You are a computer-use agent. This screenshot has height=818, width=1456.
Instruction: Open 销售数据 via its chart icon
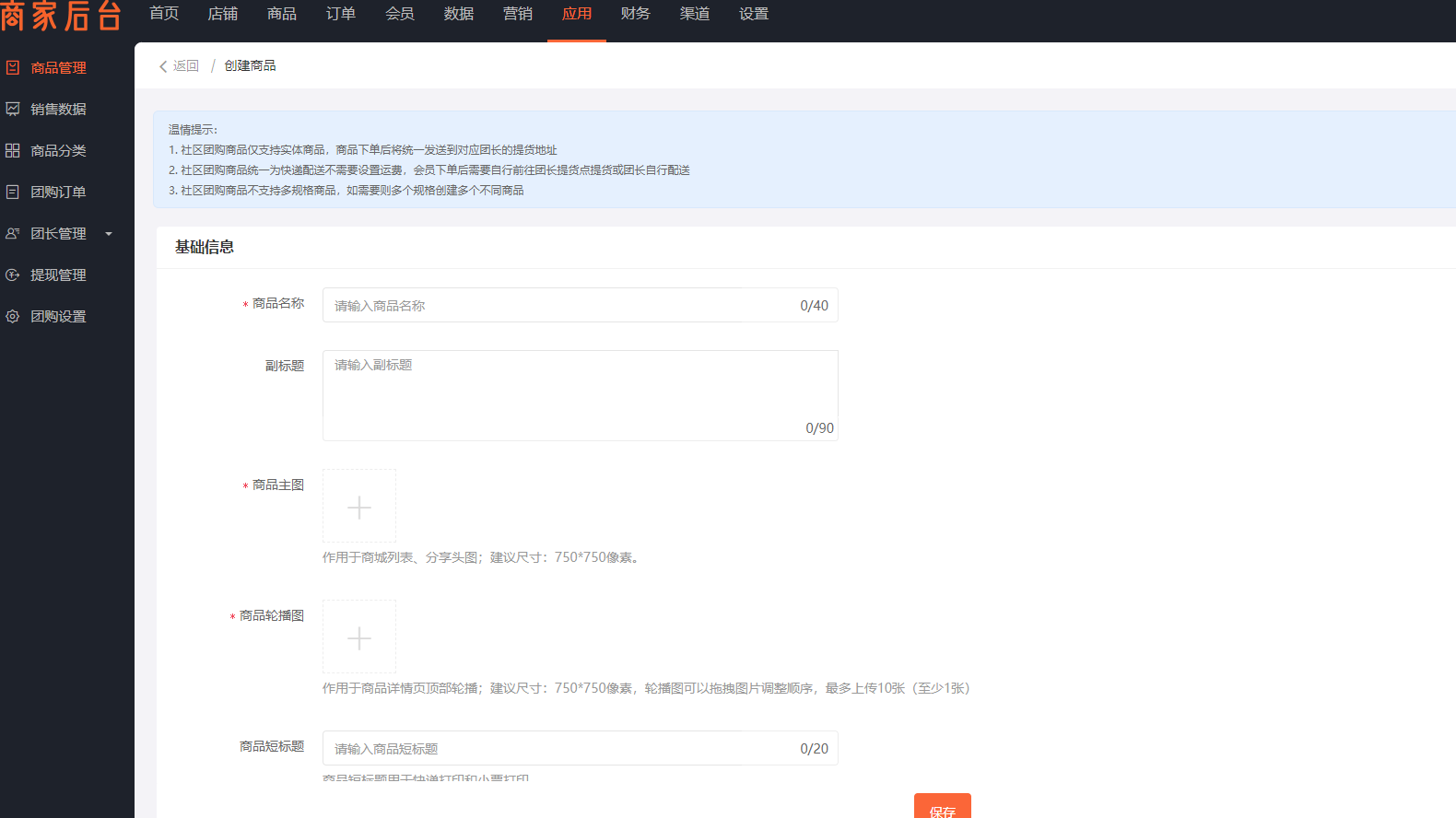pyautogui.click(x=13, y=109)
